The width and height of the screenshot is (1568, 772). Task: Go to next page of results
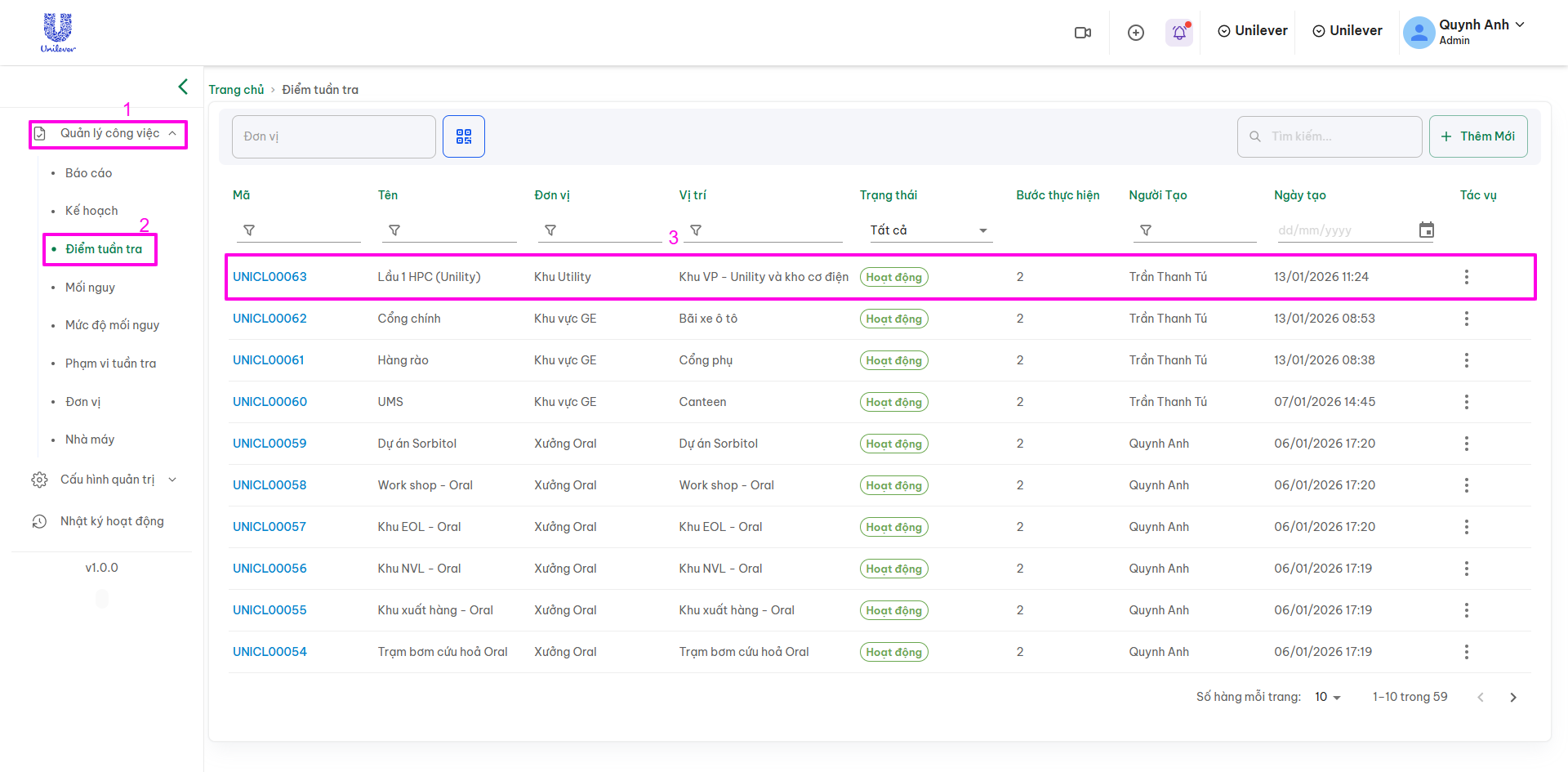coord(1512,698)
